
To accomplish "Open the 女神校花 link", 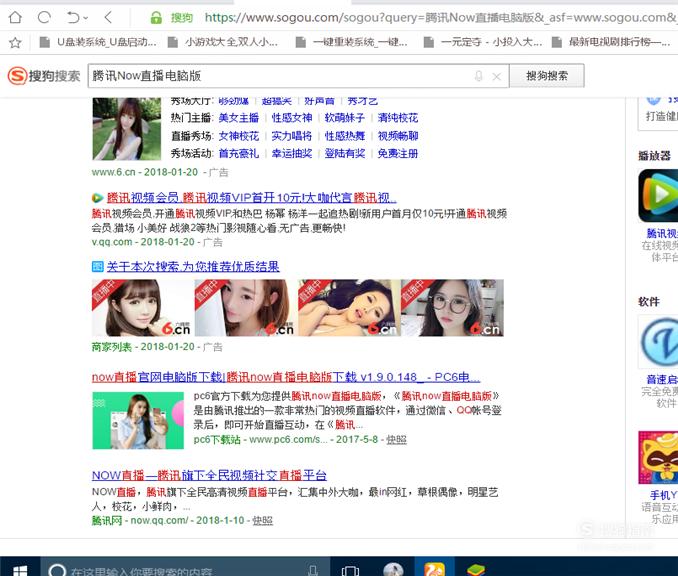I will click(239, 136).
